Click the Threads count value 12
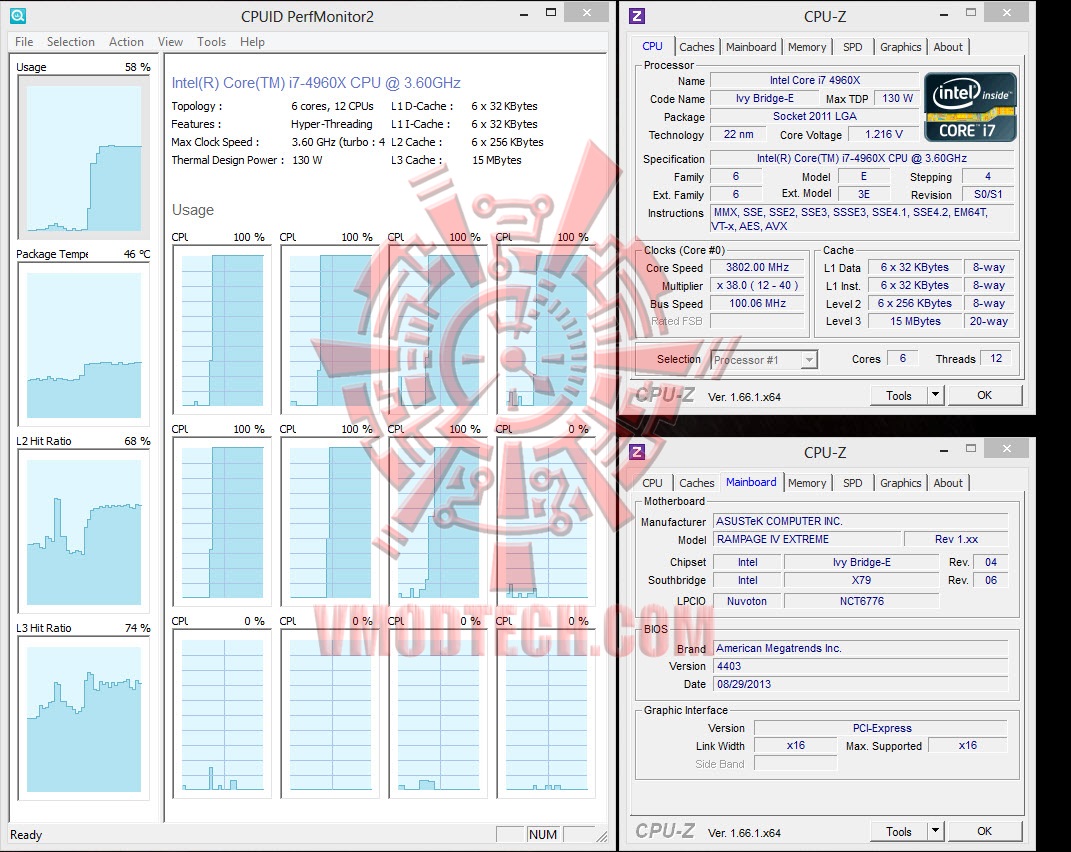 point(996,358)
